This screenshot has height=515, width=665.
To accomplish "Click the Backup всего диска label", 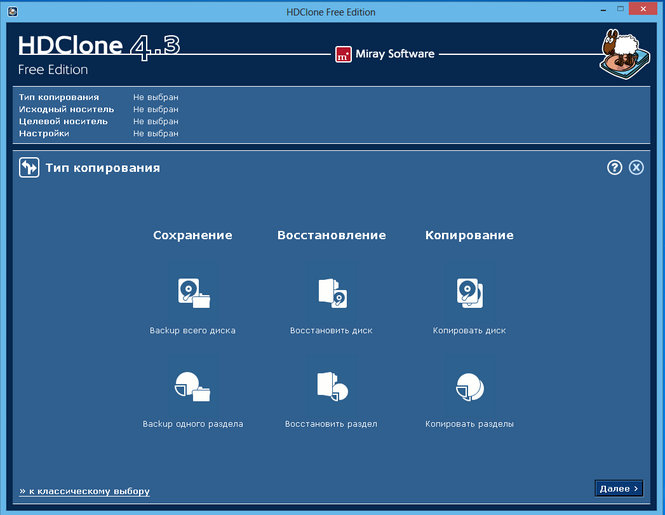I will click(193, 330).
